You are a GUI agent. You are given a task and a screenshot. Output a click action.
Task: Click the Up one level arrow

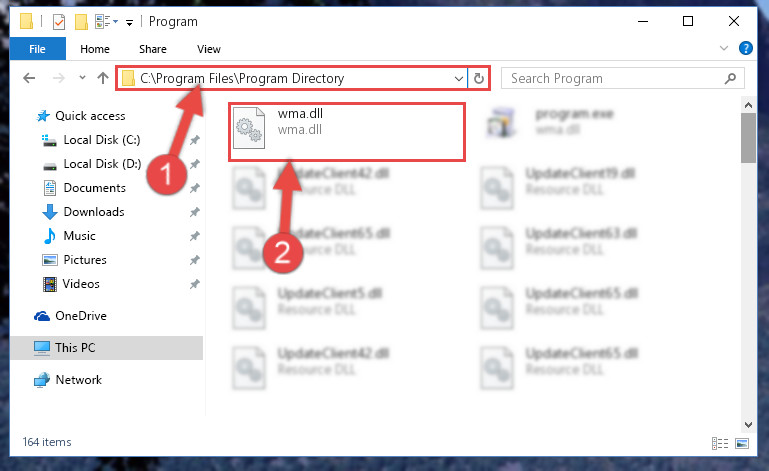point(103,78)
